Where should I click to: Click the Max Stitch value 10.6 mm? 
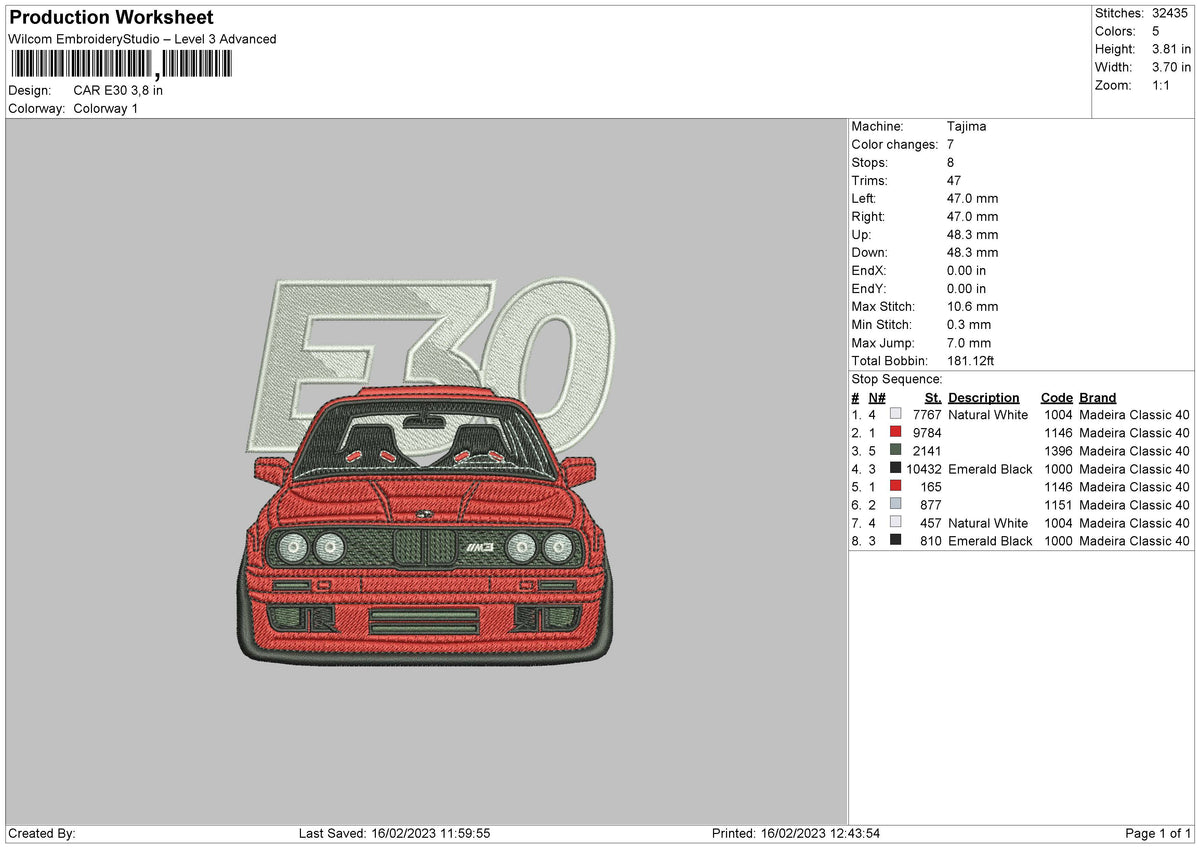(972, 307)
